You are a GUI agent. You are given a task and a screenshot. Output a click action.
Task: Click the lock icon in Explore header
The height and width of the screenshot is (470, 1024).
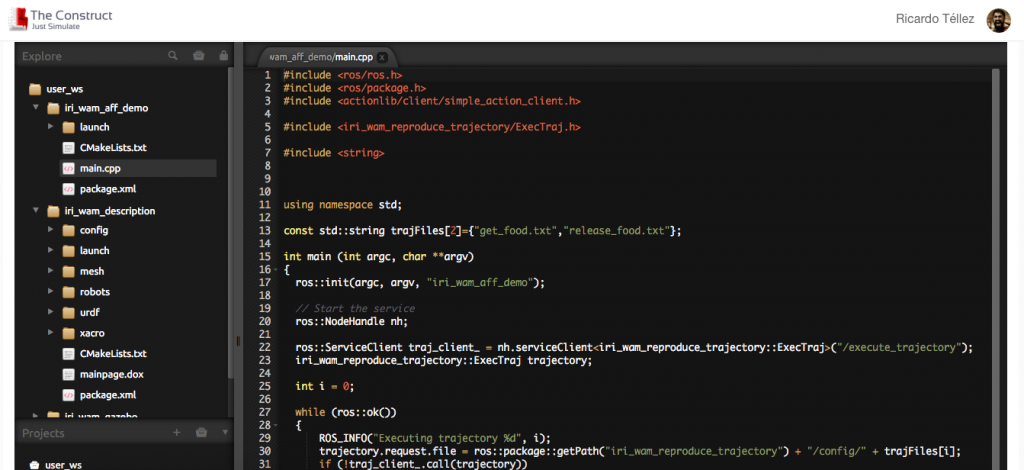(x=223, y=56)
